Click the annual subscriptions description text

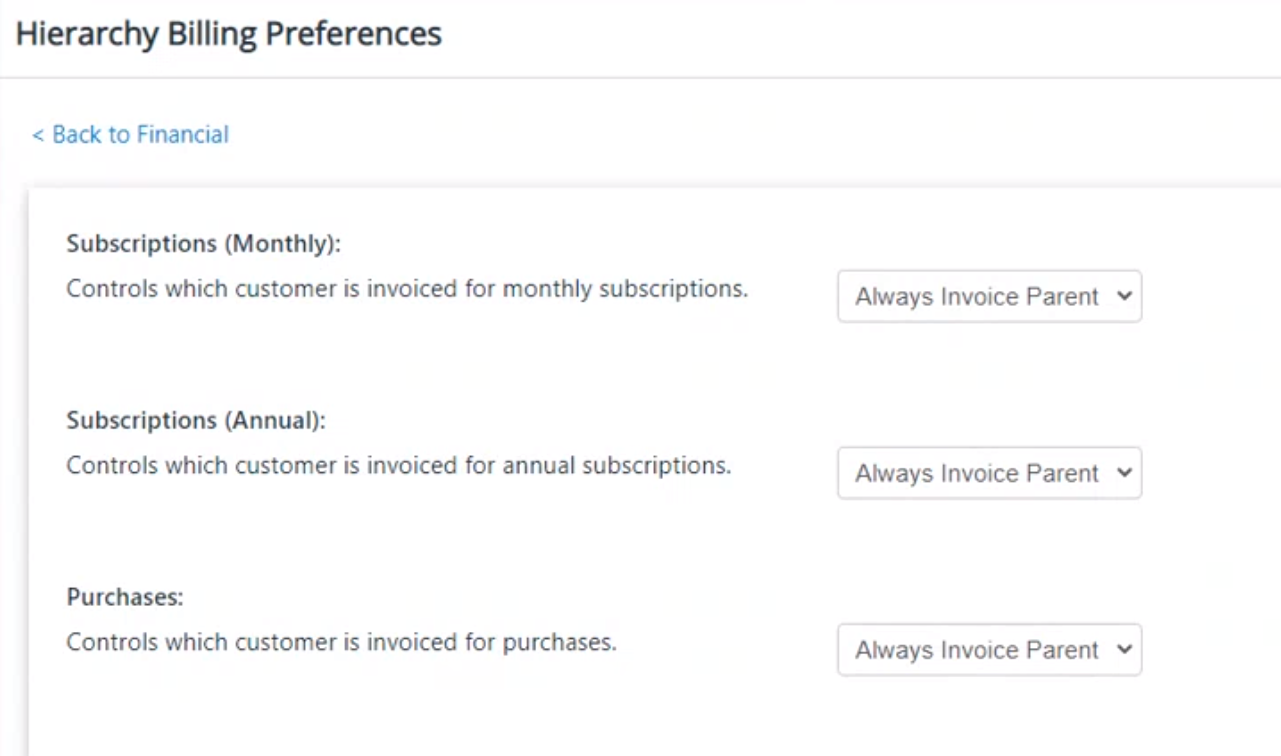click(399, 465)
